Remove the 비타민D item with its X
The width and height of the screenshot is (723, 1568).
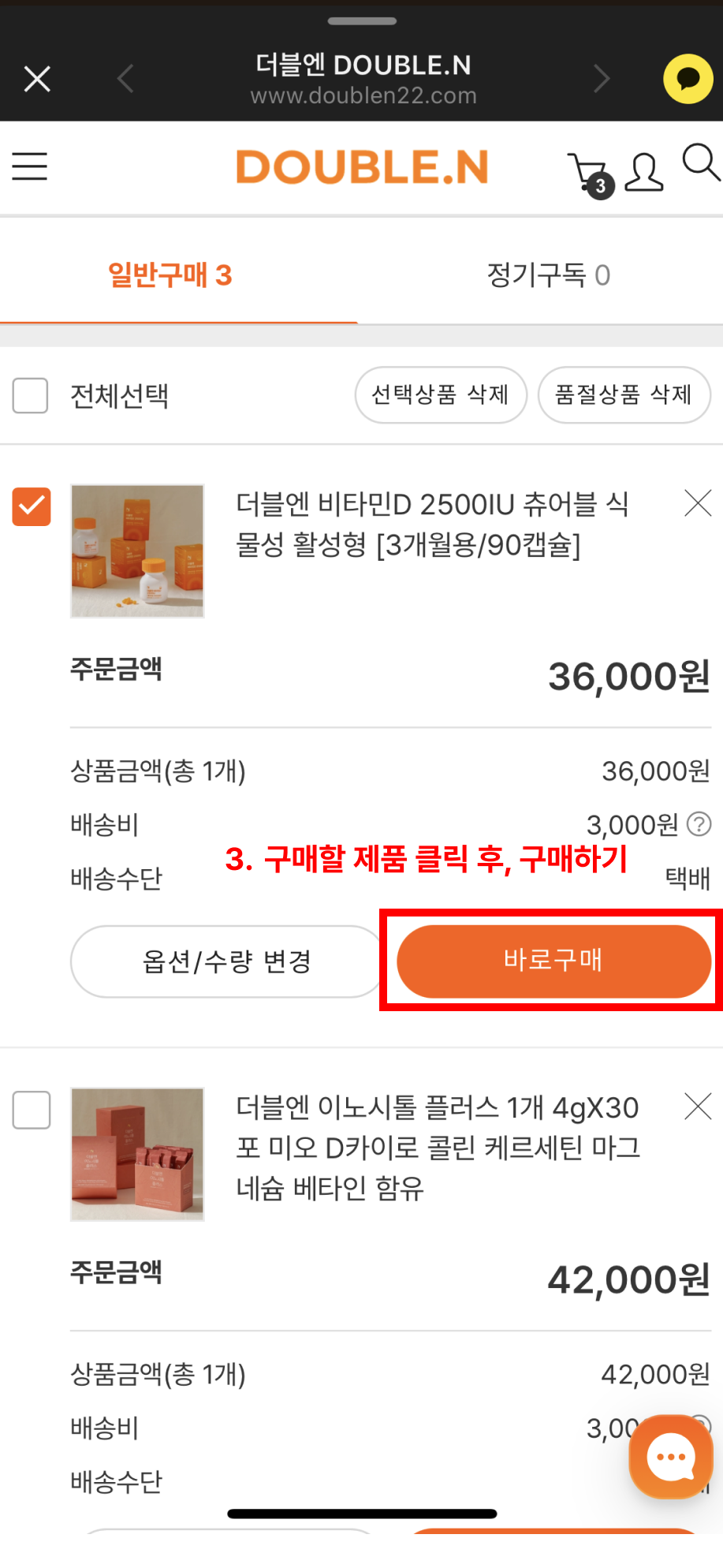tap(698, 503)
